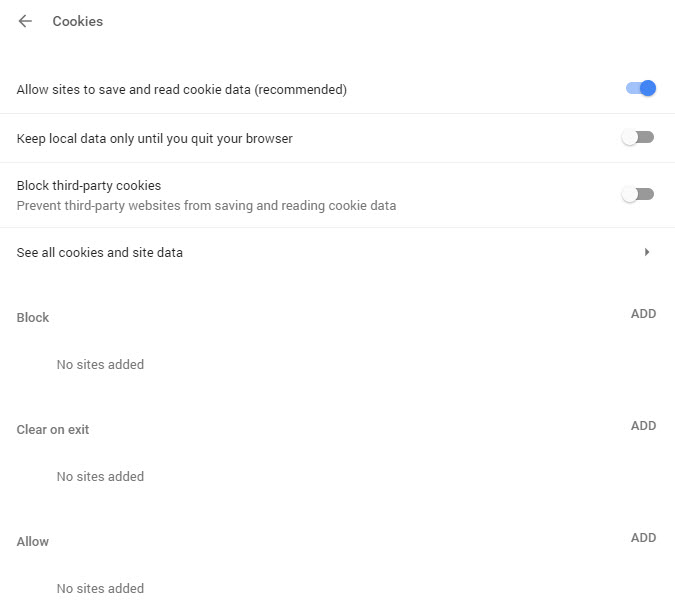Click ADD beside the Allow section
Viewport: 675px width, 610px height.
pyautogui.click(x=643, y=538)
